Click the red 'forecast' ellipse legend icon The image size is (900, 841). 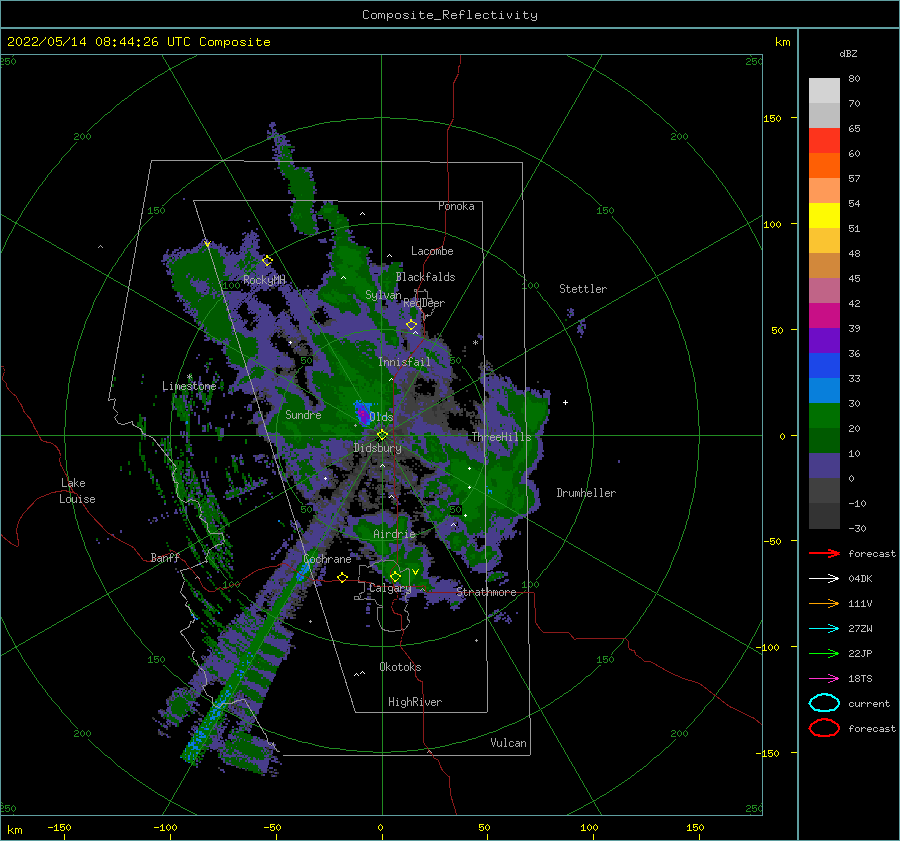(x=824, y=728)
